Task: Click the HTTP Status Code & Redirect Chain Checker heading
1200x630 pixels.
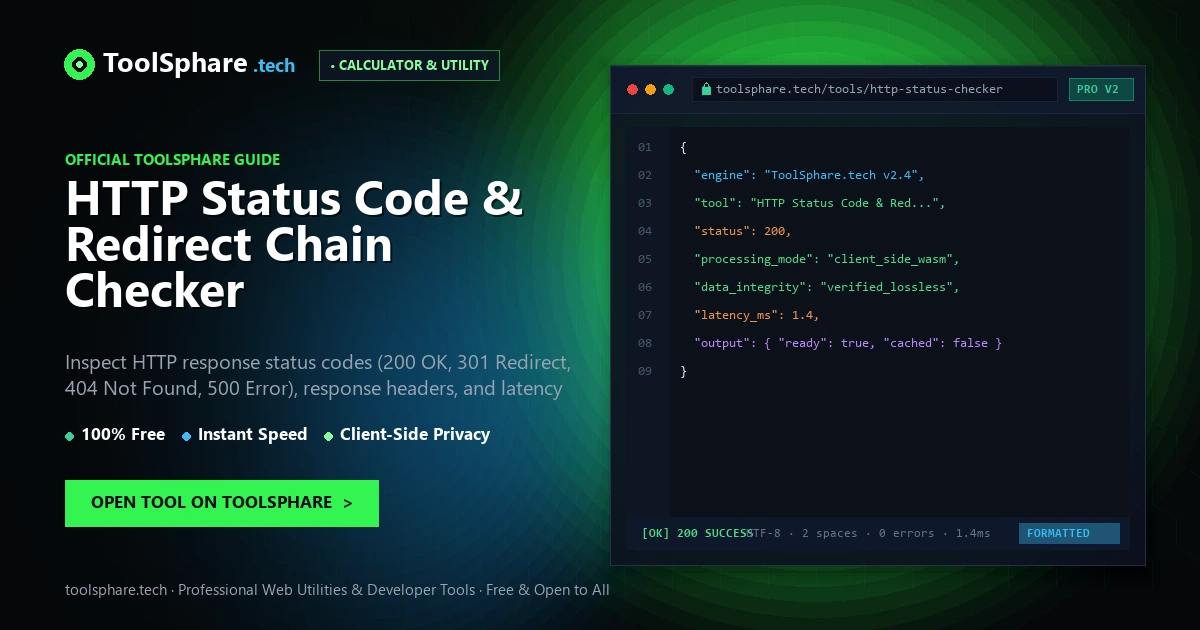Action: [x=294, y=244]
